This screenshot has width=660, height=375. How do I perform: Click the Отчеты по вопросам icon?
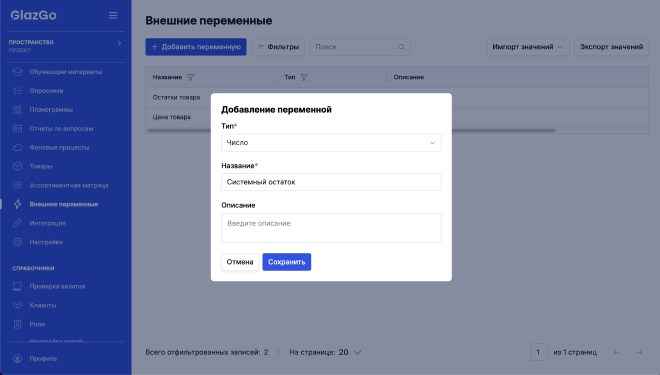(17, 129)
